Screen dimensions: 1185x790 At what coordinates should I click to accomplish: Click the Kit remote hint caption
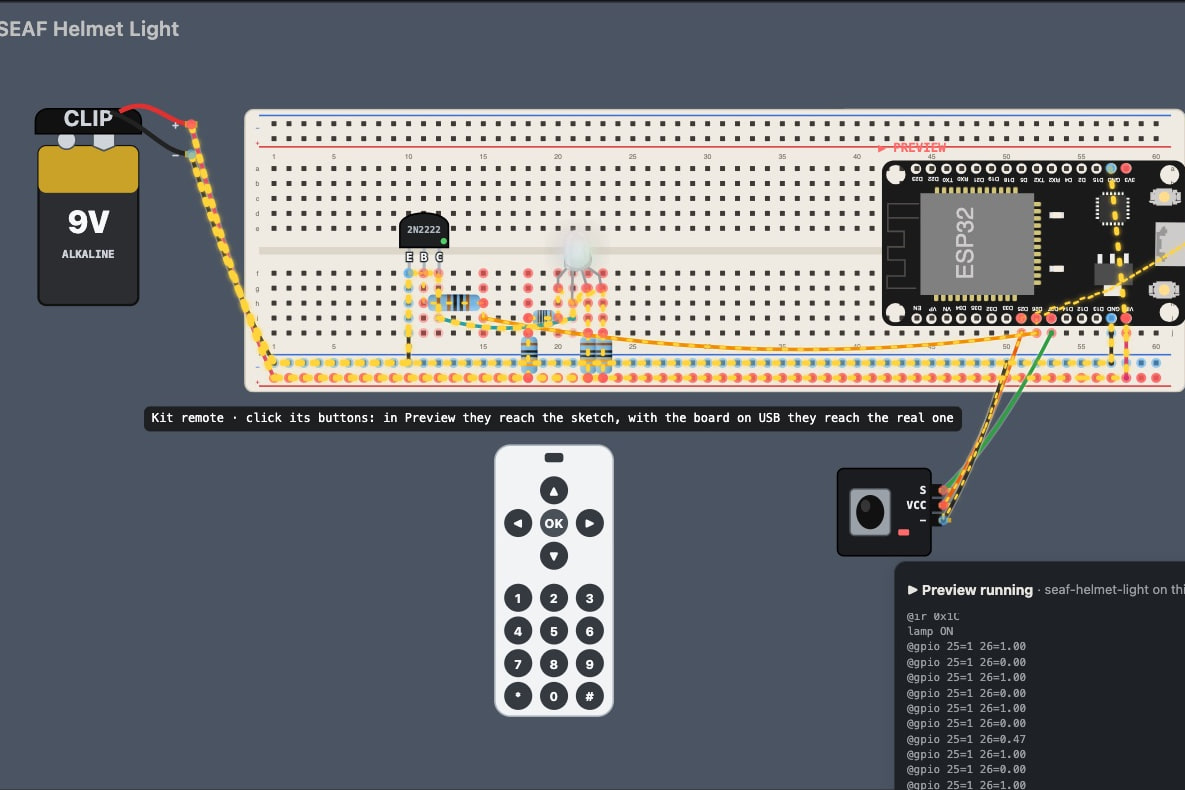(552, 418)
